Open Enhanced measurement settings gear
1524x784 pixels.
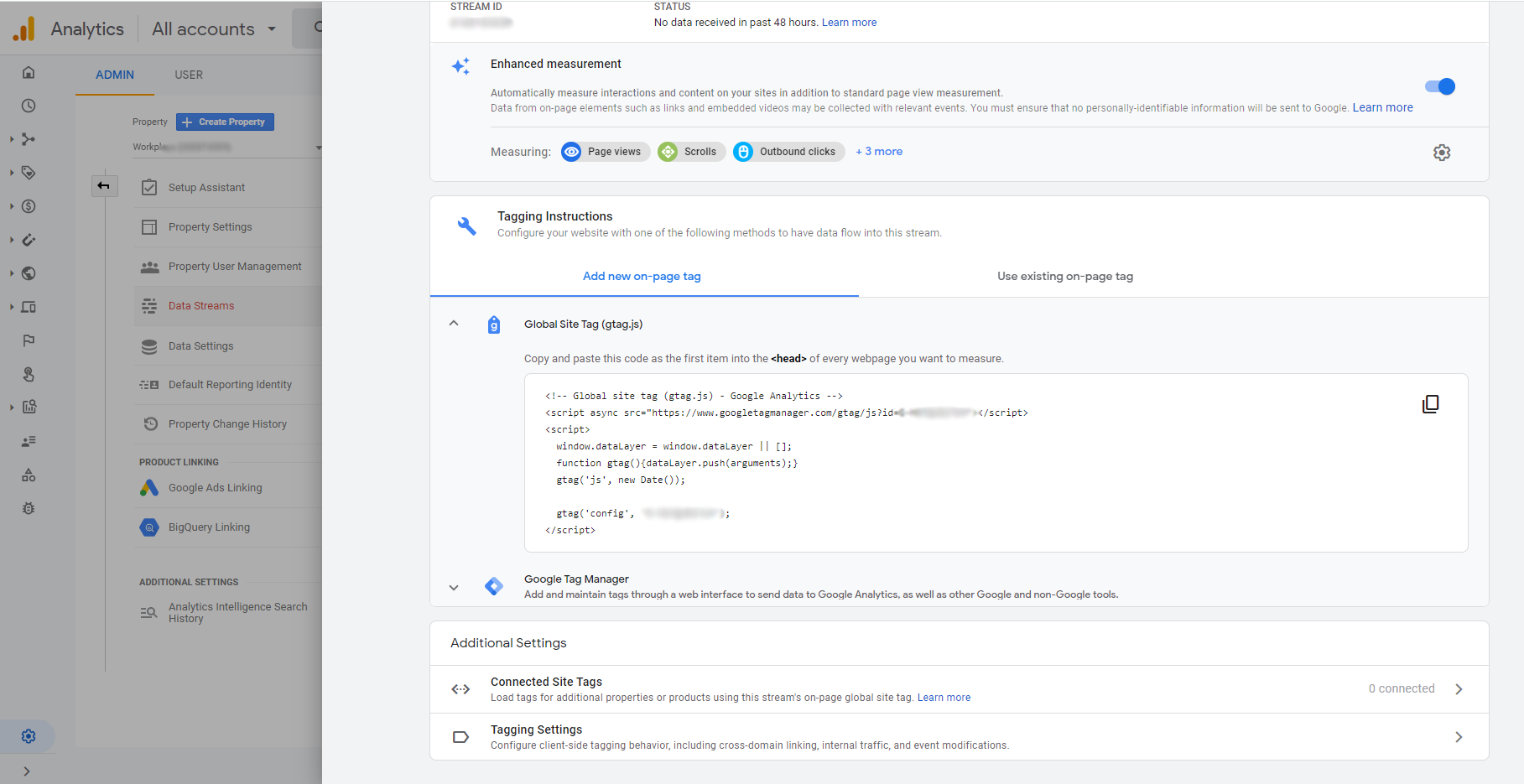point(1441,153)
